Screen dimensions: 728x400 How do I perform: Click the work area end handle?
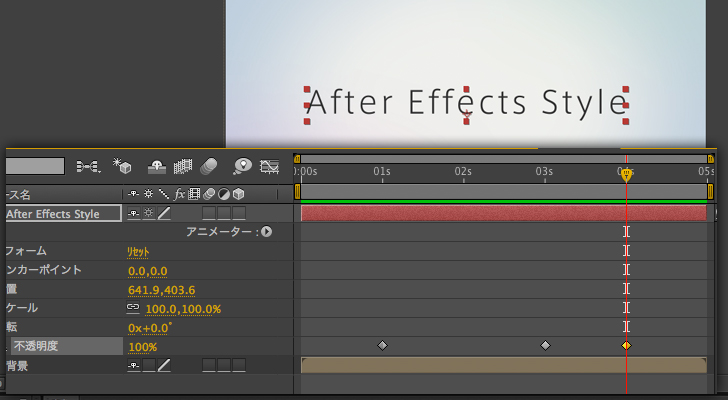(x=710, y=192)
